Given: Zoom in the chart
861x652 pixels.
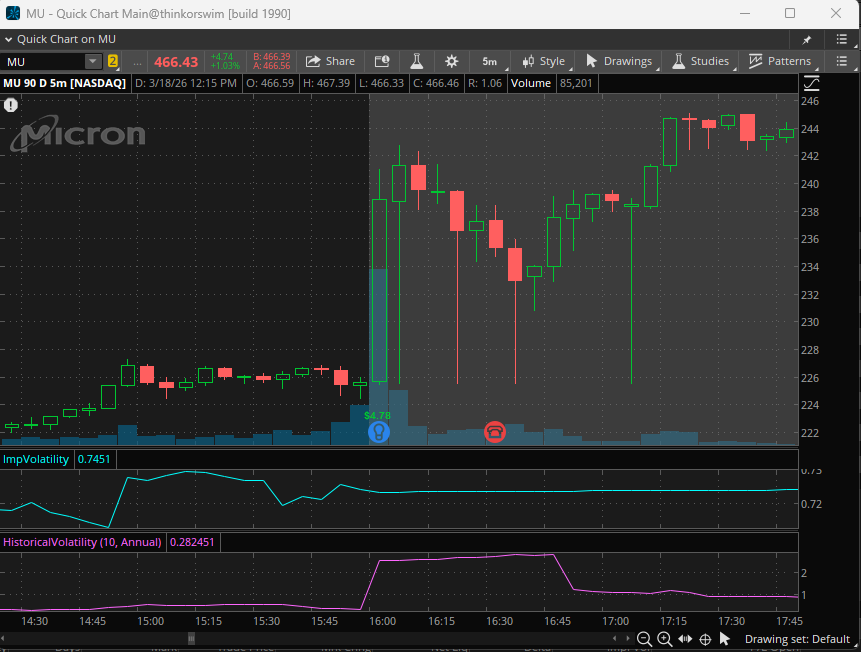Looking at the screenshot, I should (664, 639).
